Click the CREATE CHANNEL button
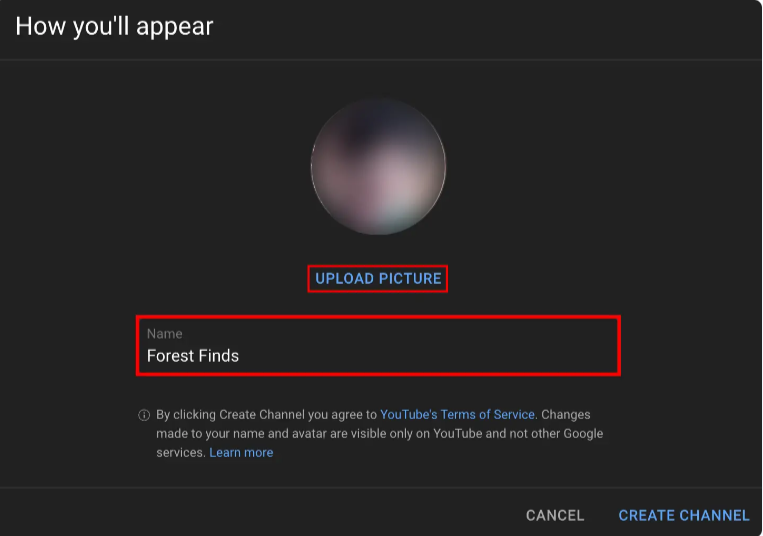Screen dimensions: 763x536 tap(684, 516)
